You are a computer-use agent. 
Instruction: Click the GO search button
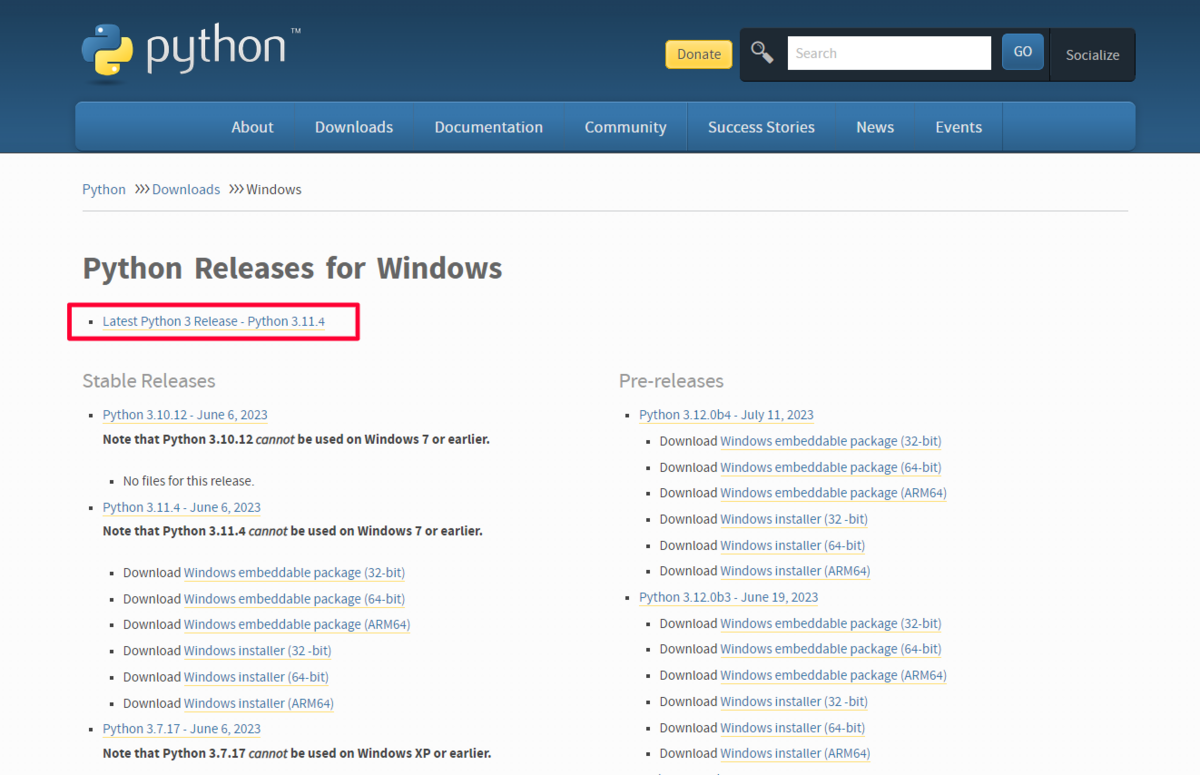point(1023,52)
